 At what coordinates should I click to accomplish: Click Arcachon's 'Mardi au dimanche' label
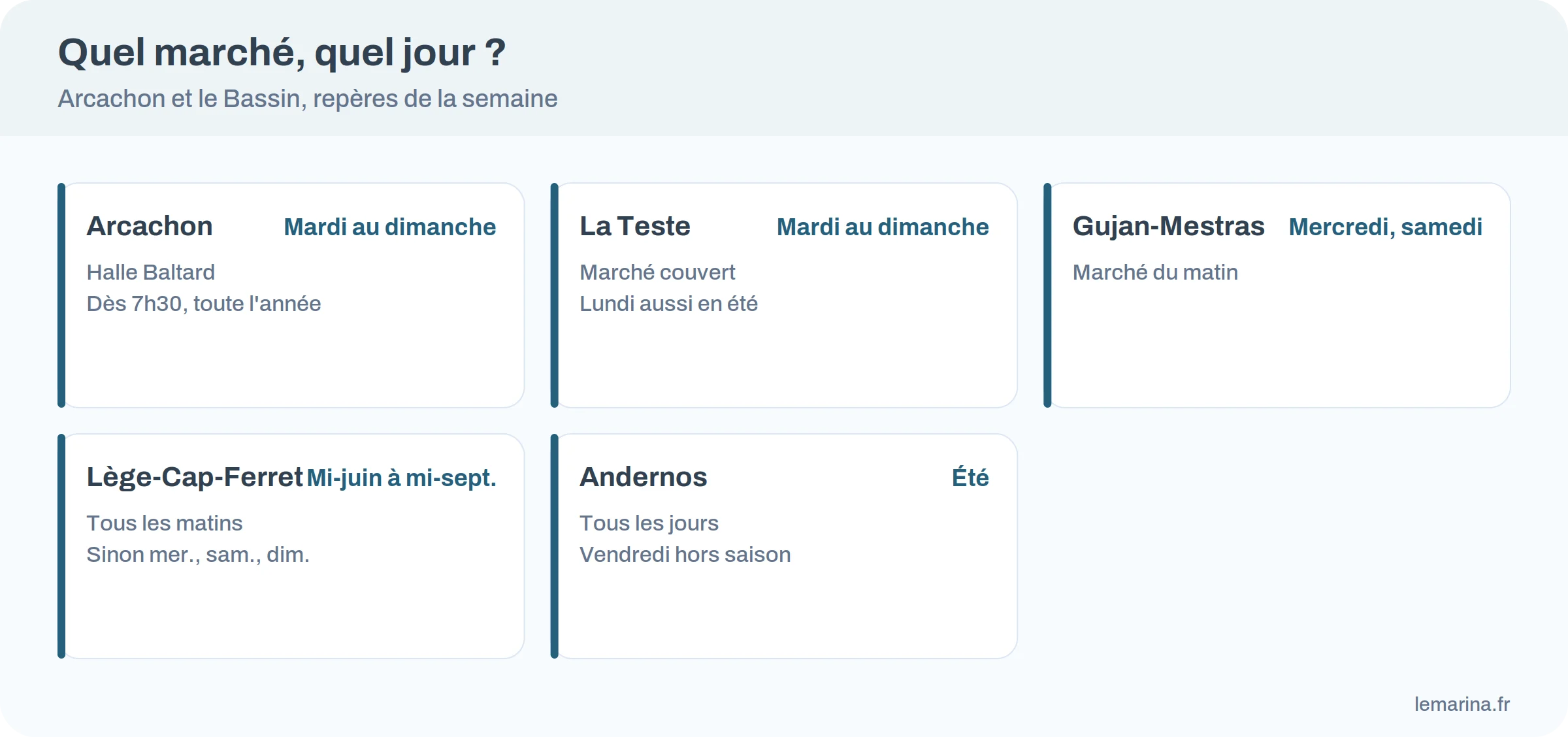pos(390,227)
